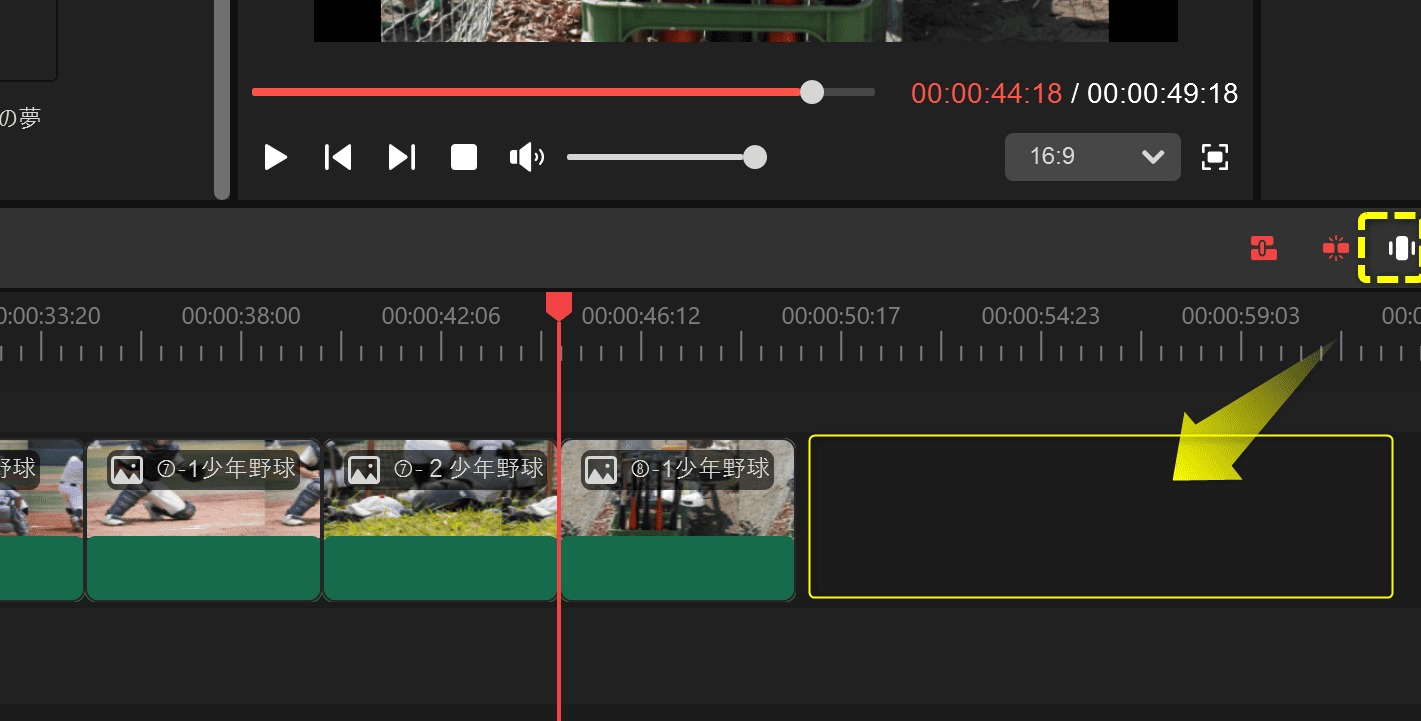Viewport: 1421px width, 721px height.
Task: Click the image icon on clip ⑦-2少年野球
Action: click(363, 468)
